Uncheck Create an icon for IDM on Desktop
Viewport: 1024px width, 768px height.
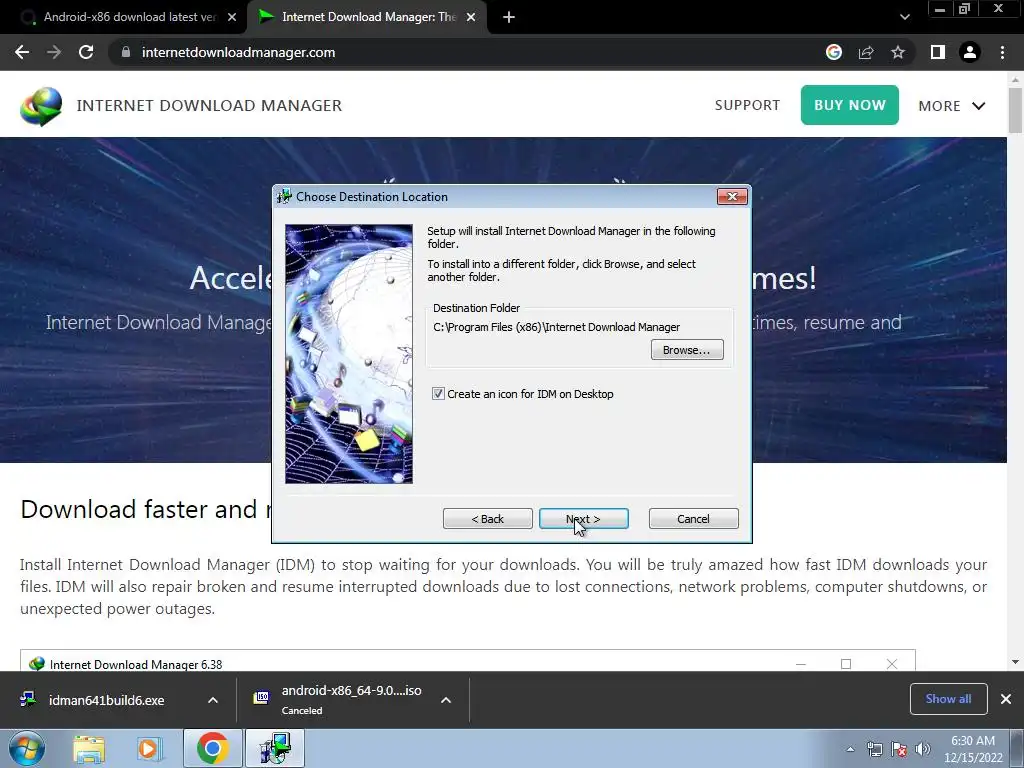[438, 394]
